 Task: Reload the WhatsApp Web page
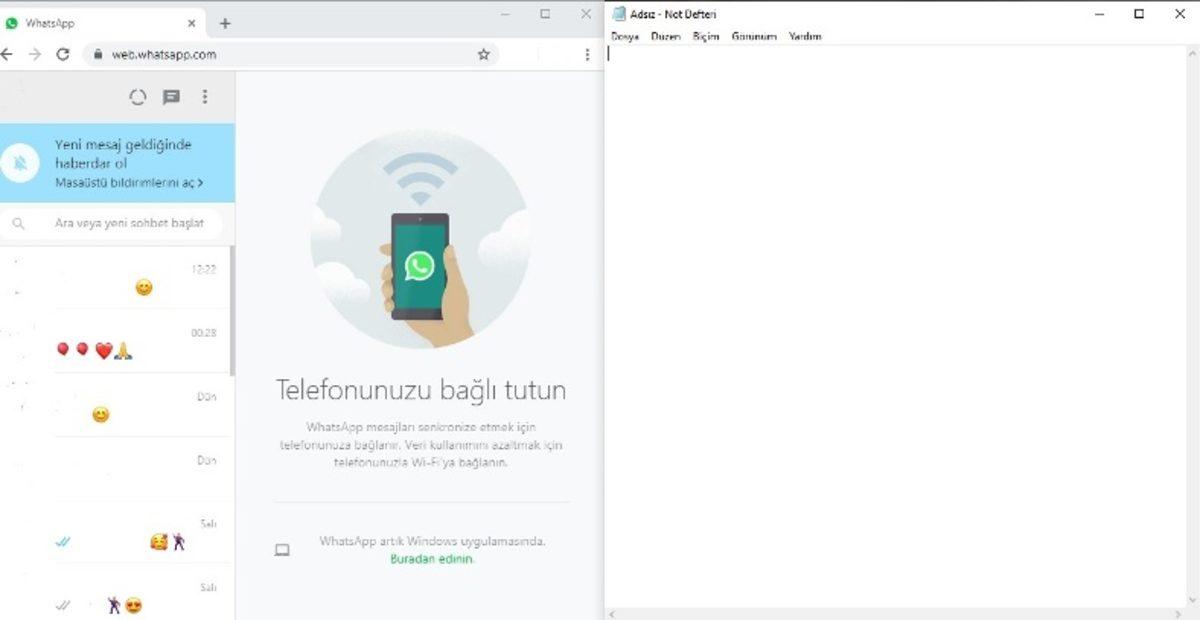[x=63, y=54]
